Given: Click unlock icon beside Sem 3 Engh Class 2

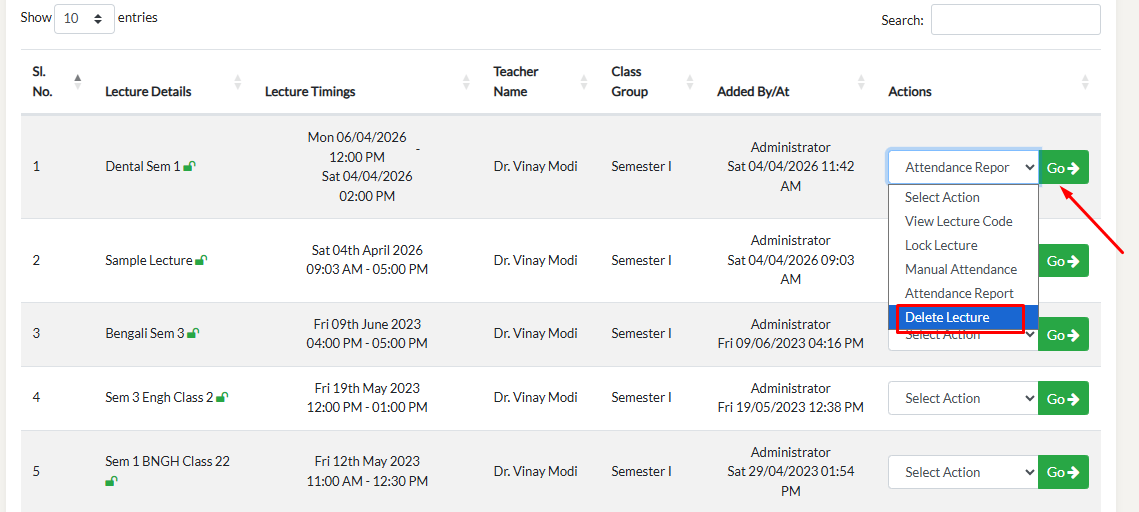Looking at the screenshot, I should pyautogui.click(x=222, y=398).
